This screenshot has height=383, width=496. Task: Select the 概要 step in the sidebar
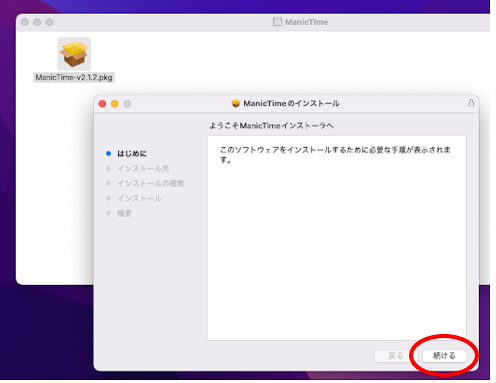click(124, 213)
